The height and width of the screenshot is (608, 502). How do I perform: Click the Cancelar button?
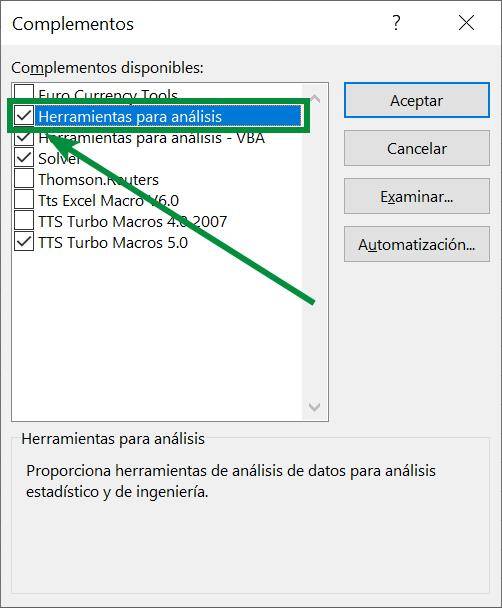[417, 148]
